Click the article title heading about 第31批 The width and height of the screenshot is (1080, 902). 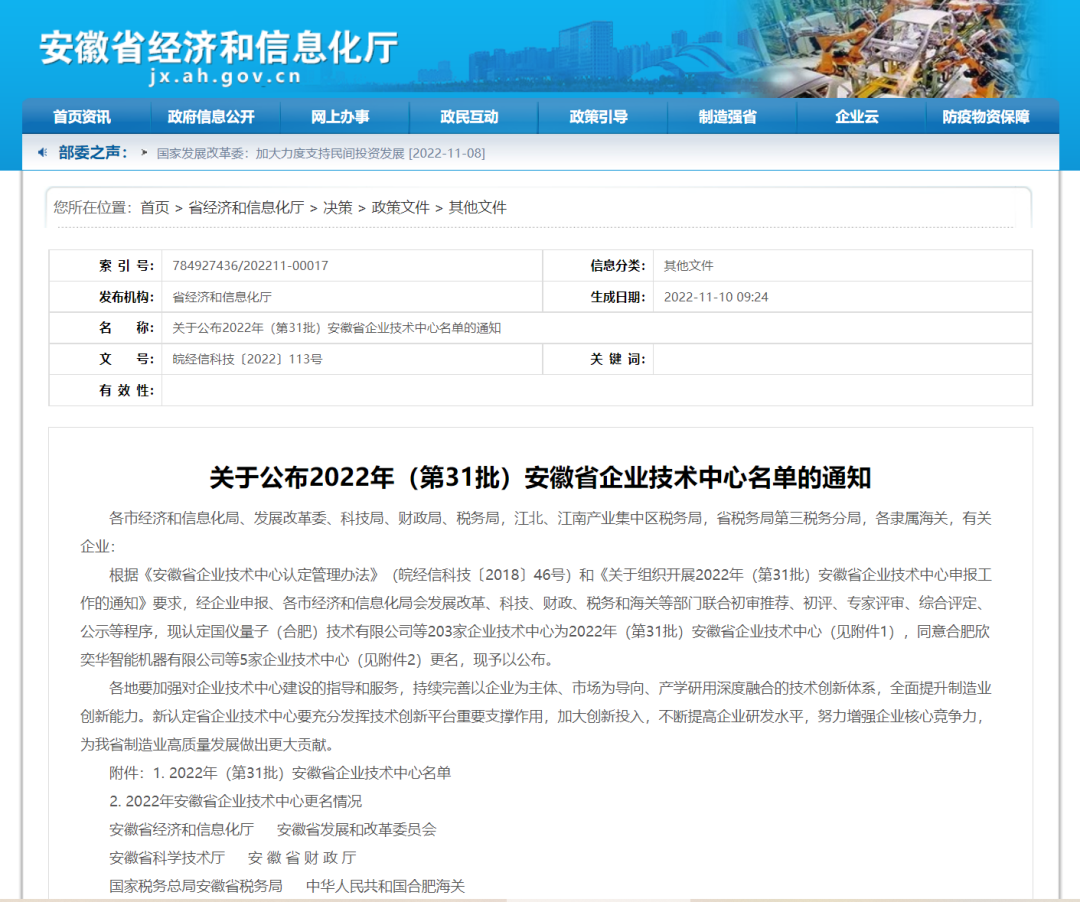(x=540, y=477)
